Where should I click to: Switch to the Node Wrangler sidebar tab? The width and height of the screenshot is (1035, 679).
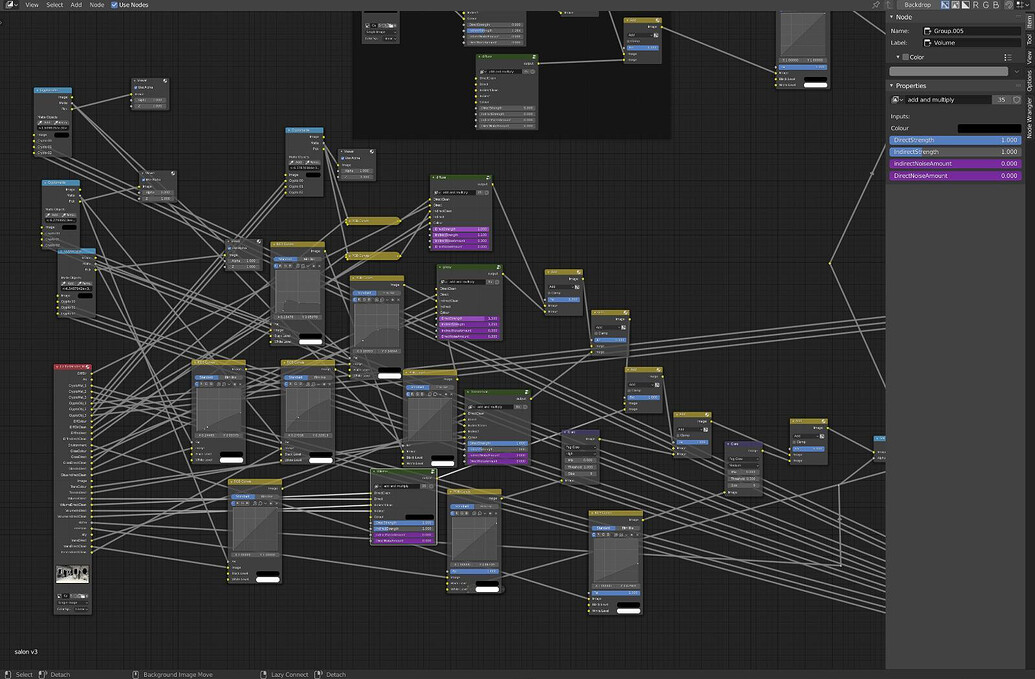1029,117
